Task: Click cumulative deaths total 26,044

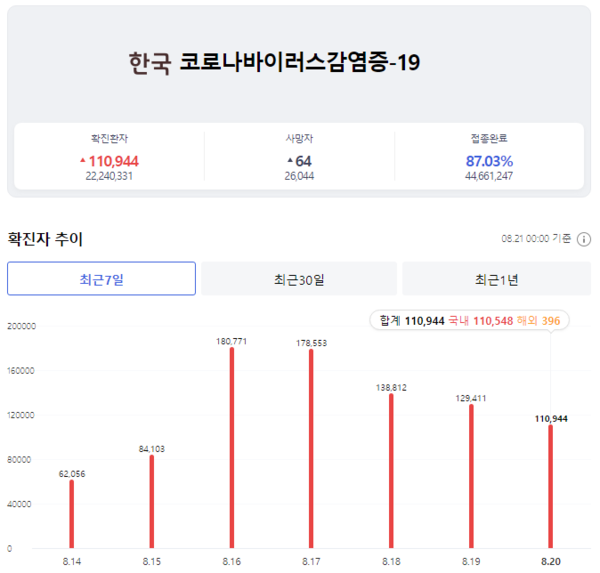Action: pyautogui.click(x=299, y=176)
